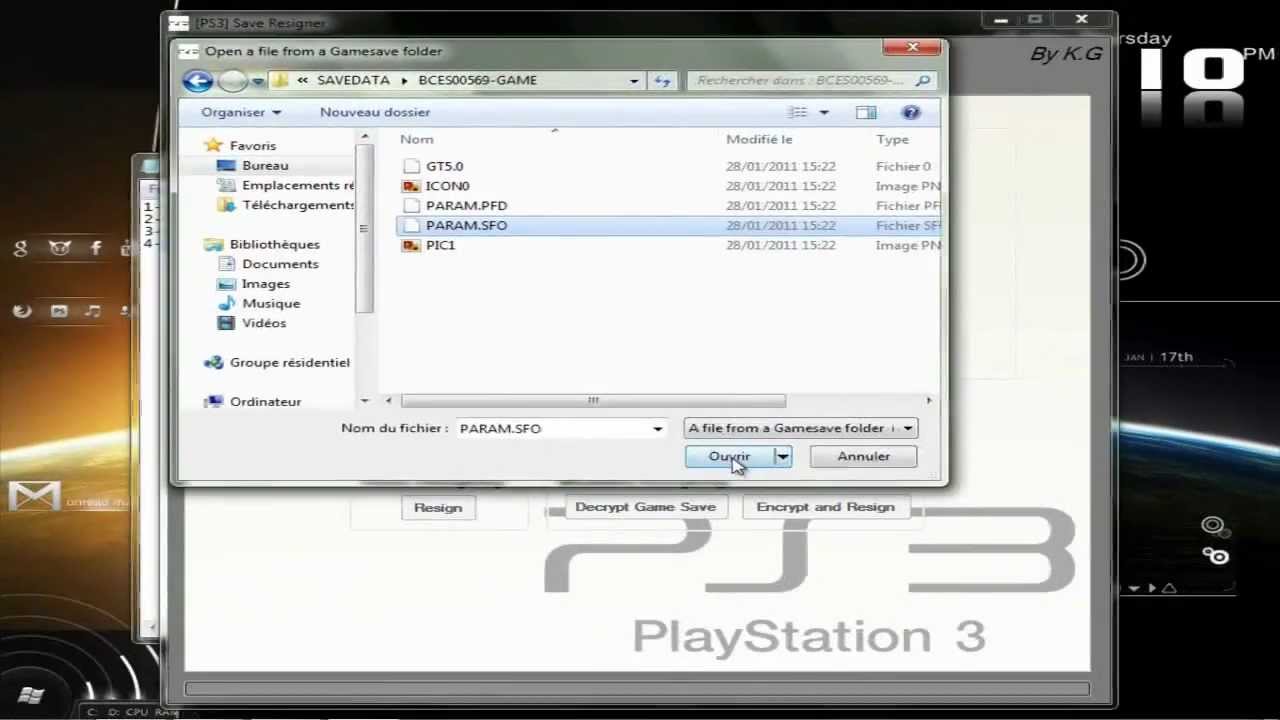Select Bibliothèques in the navigation pane
The width and height of the screenshot is (1280, 720).
pyautogui.click(x=275, y=244)
